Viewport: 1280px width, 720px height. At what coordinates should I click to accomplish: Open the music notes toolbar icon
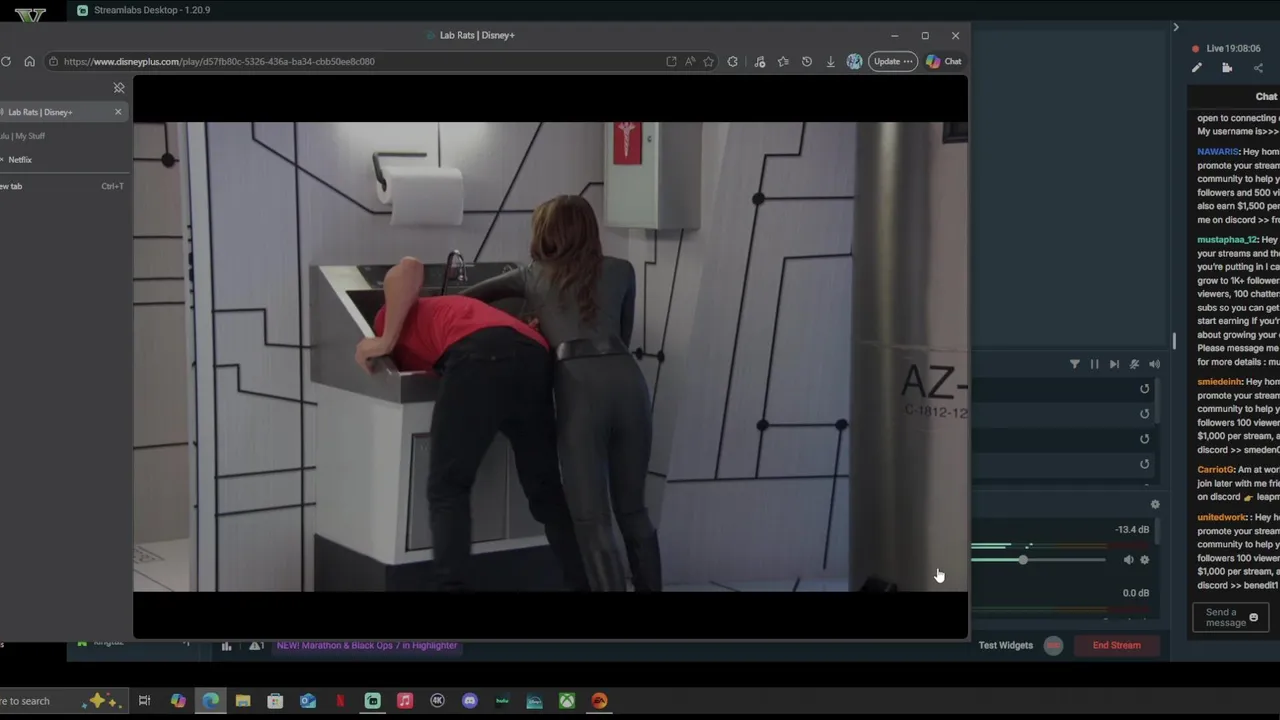760,61
